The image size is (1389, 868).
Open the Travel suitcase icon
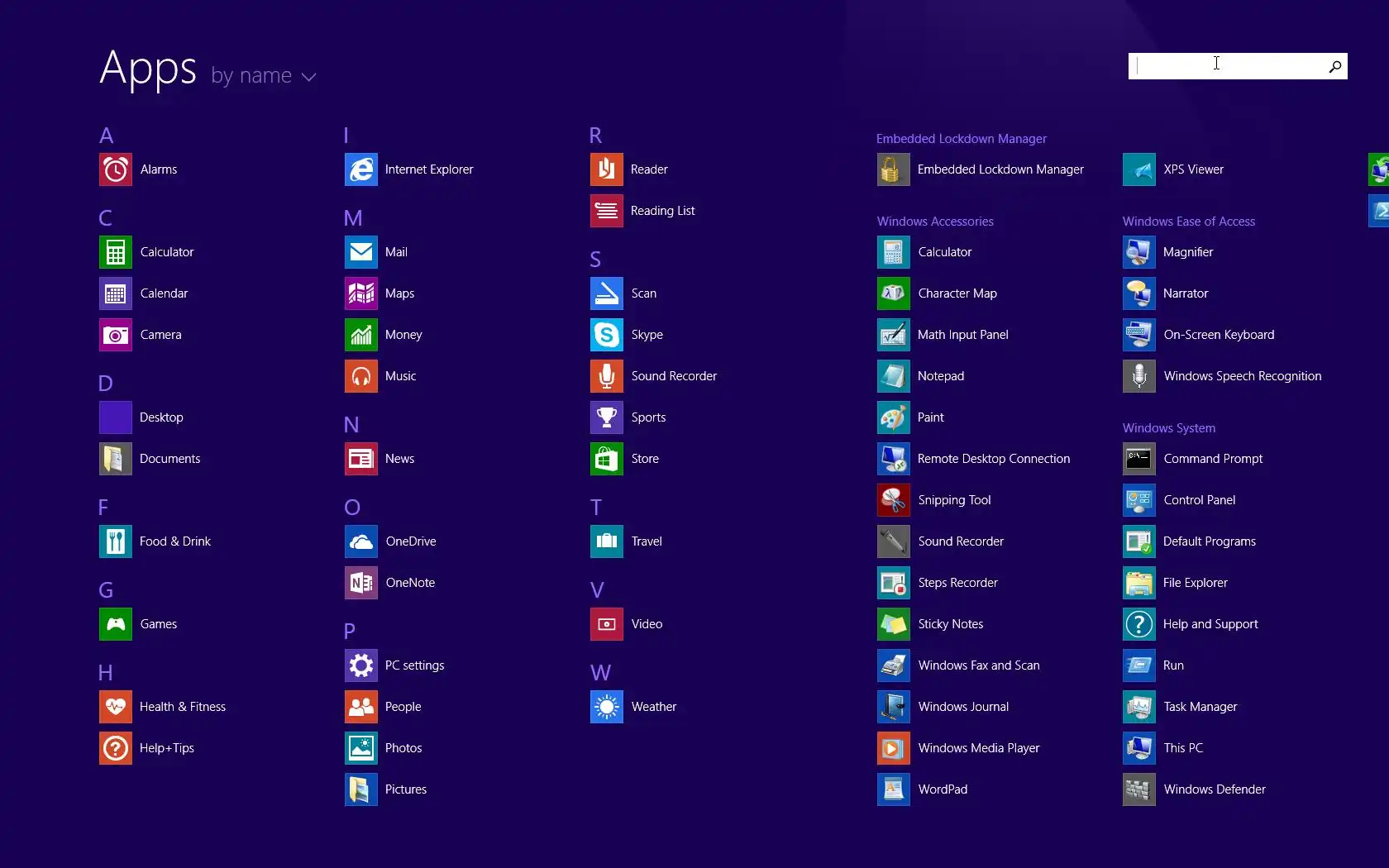click(607, 541)
